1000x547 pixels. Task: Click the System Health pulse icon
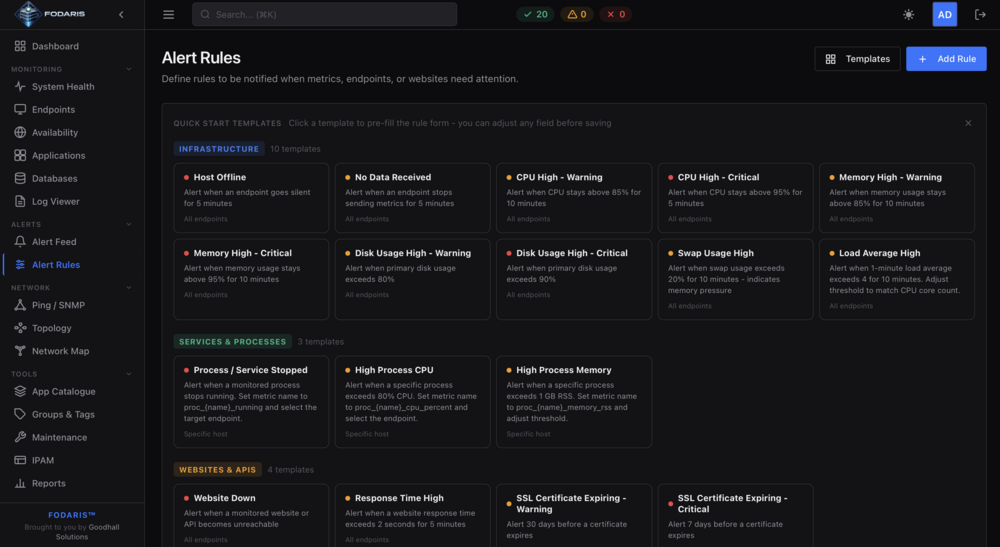(x=20, y=86)
